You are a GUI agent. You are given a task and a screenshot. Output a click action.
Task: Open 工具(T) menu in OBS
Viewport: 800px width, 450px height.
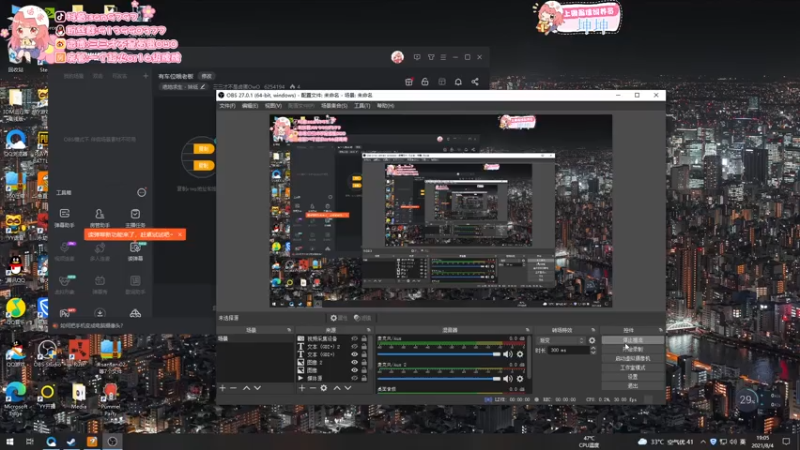pyautogui.click(x=362, y=106)
